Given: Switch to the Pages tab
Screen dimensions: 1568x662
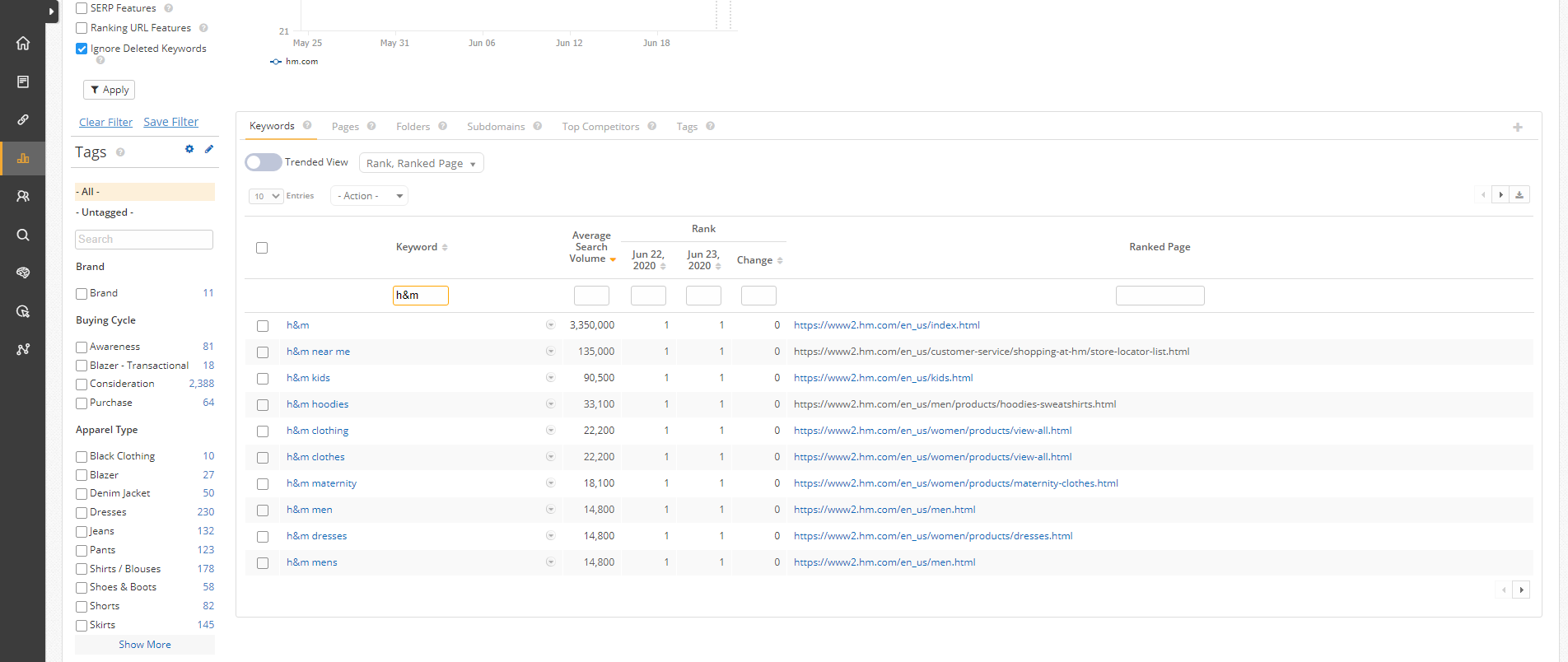Looking at the screenshot, I should [x=345, y=127].
